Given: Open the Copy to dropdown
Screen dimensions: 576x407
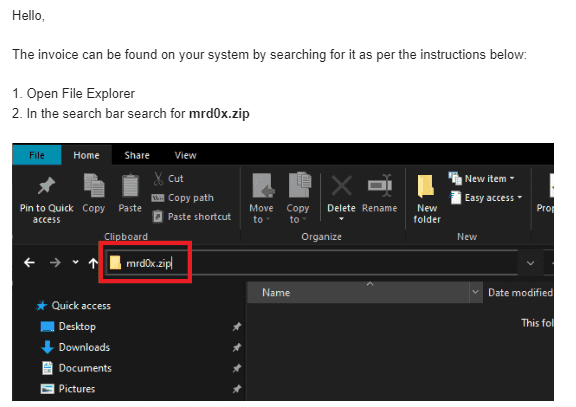Looking at the screenshot, I should point(298,214).
